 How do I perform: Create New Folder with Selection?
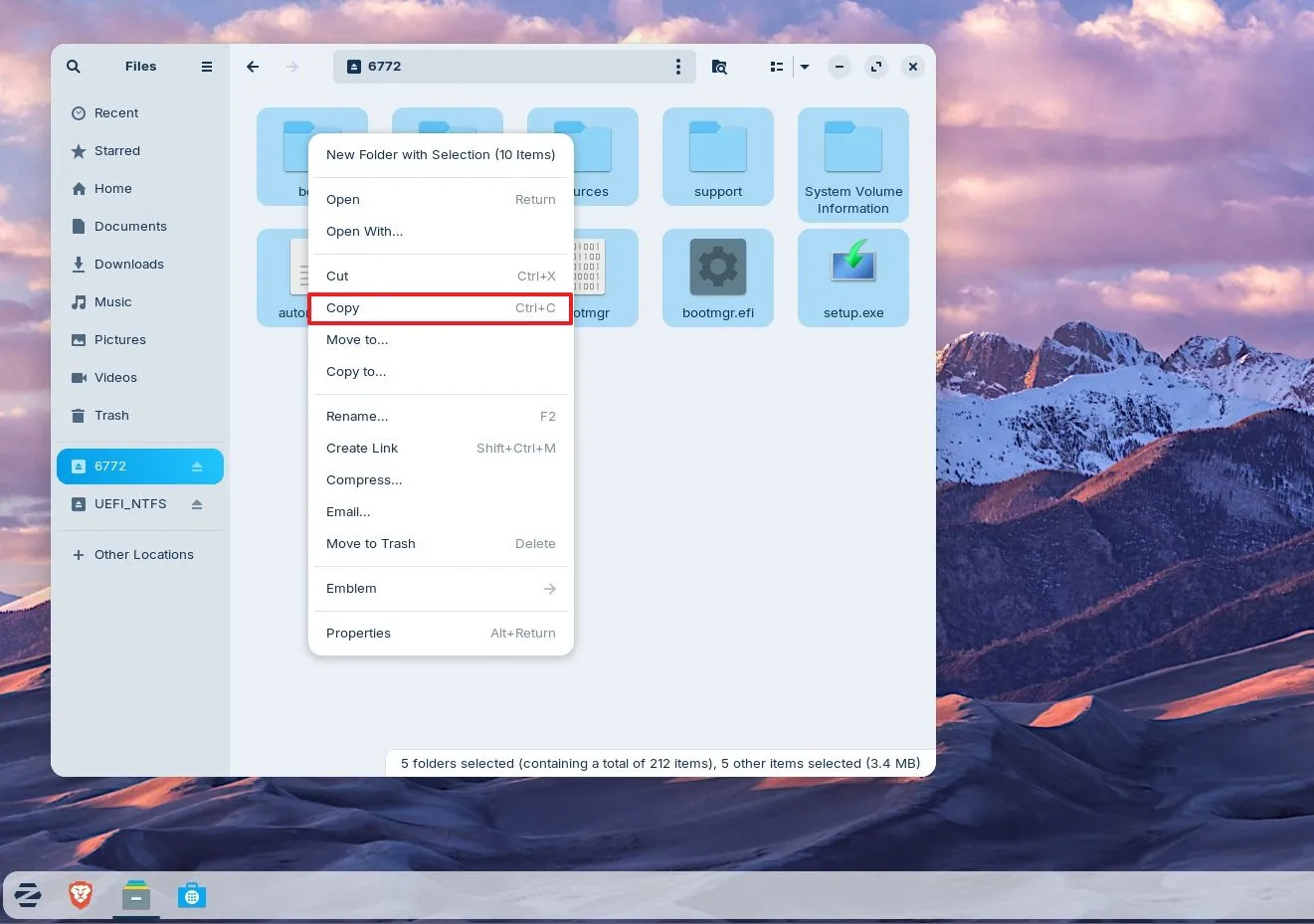point(441,154)
